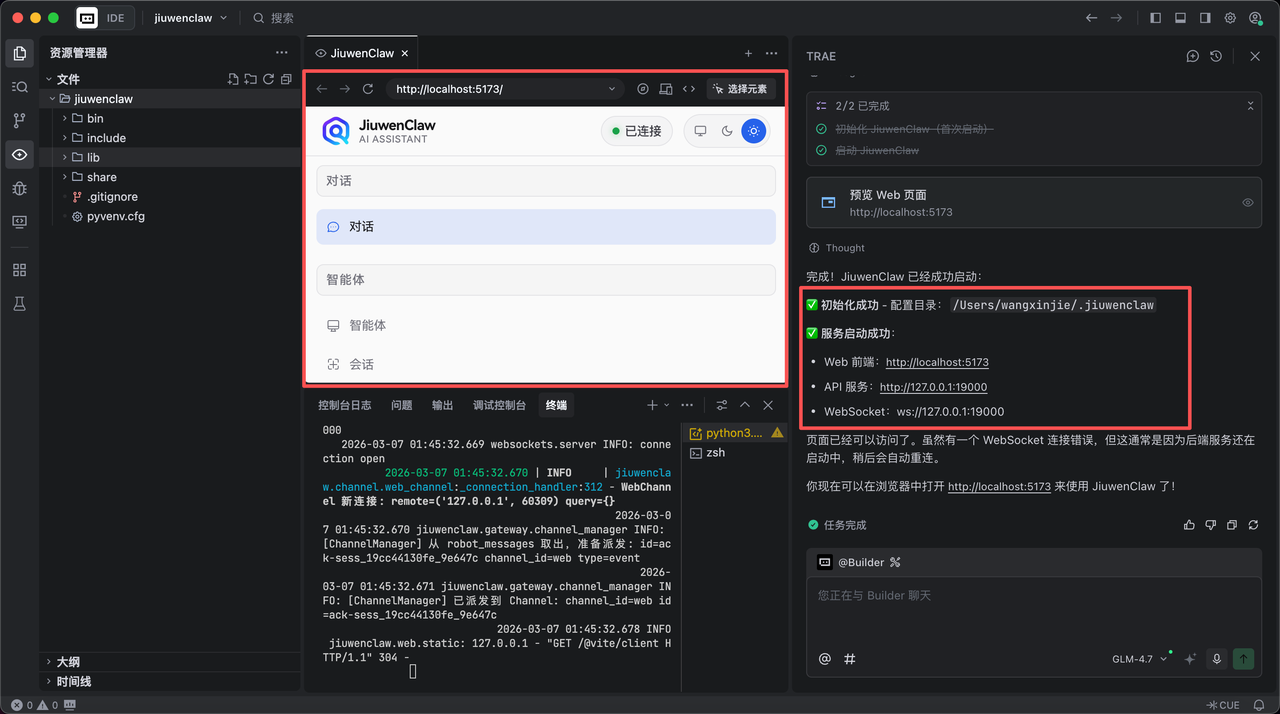This screenshot has height=714, width=1280.
Task: Open the Web 前端 localhost:5173 link
Action: [937, 362]
